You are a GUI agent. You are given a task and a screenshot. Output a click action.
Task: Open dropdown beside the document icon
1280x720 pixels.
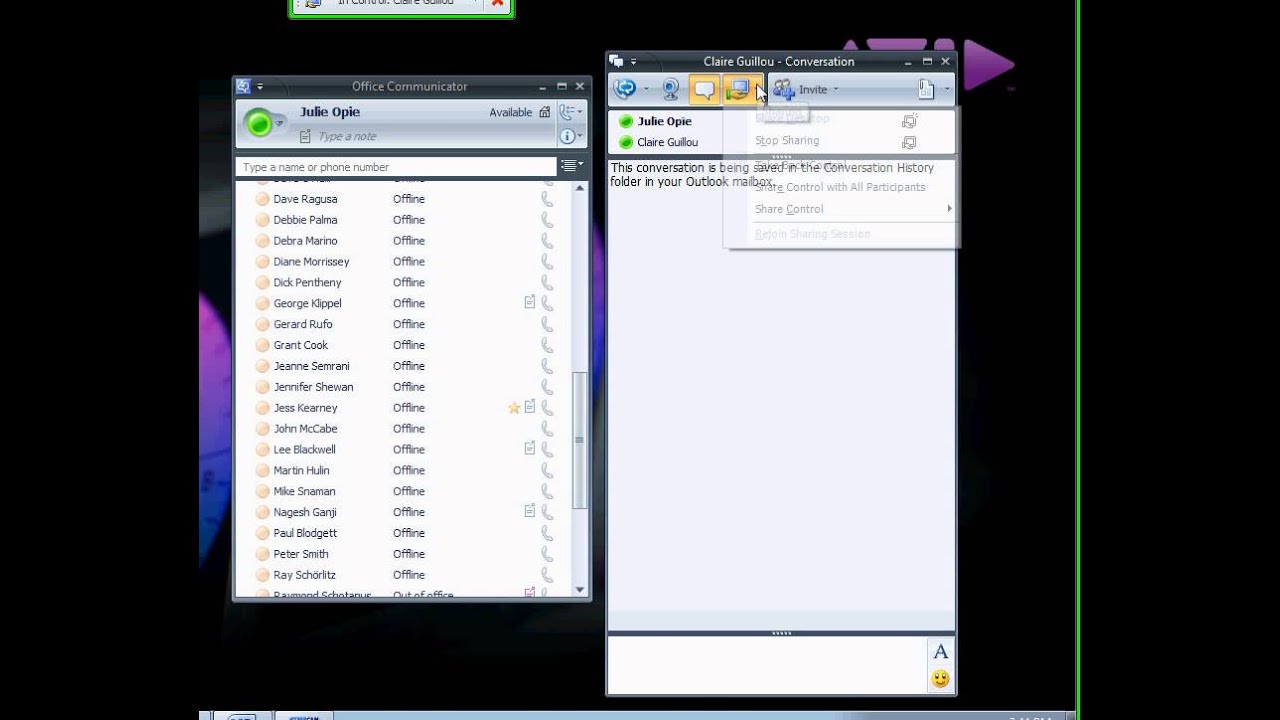pos(947,89)
